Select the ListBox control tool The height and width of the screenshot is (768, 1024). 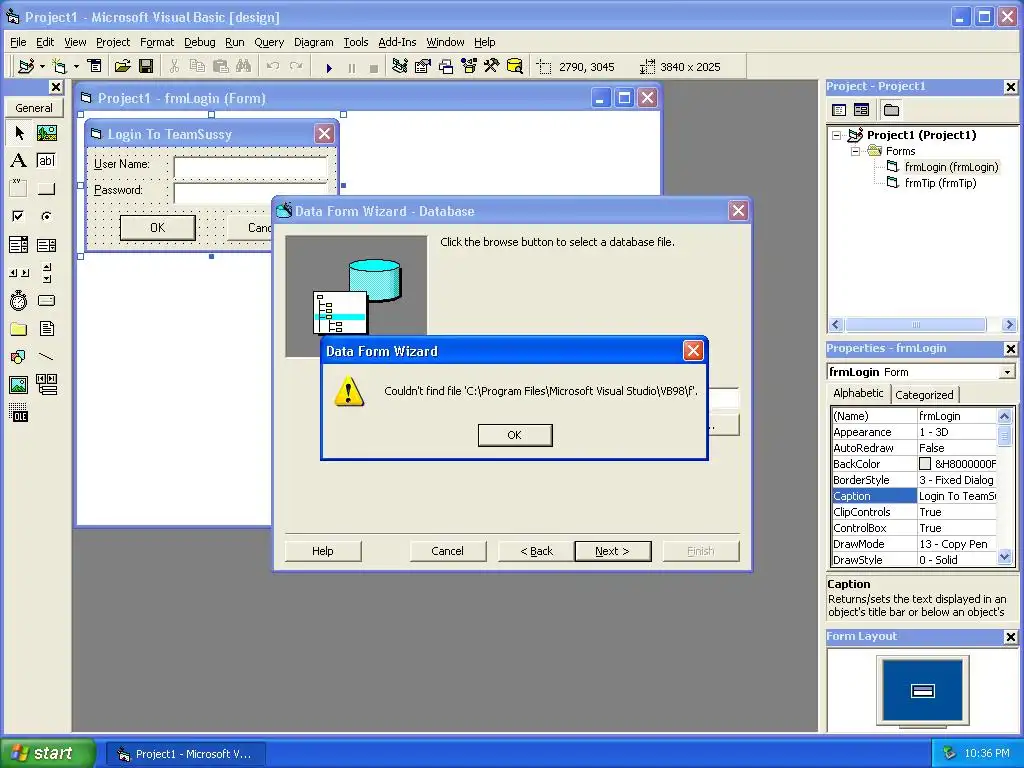tap(46, 245)
